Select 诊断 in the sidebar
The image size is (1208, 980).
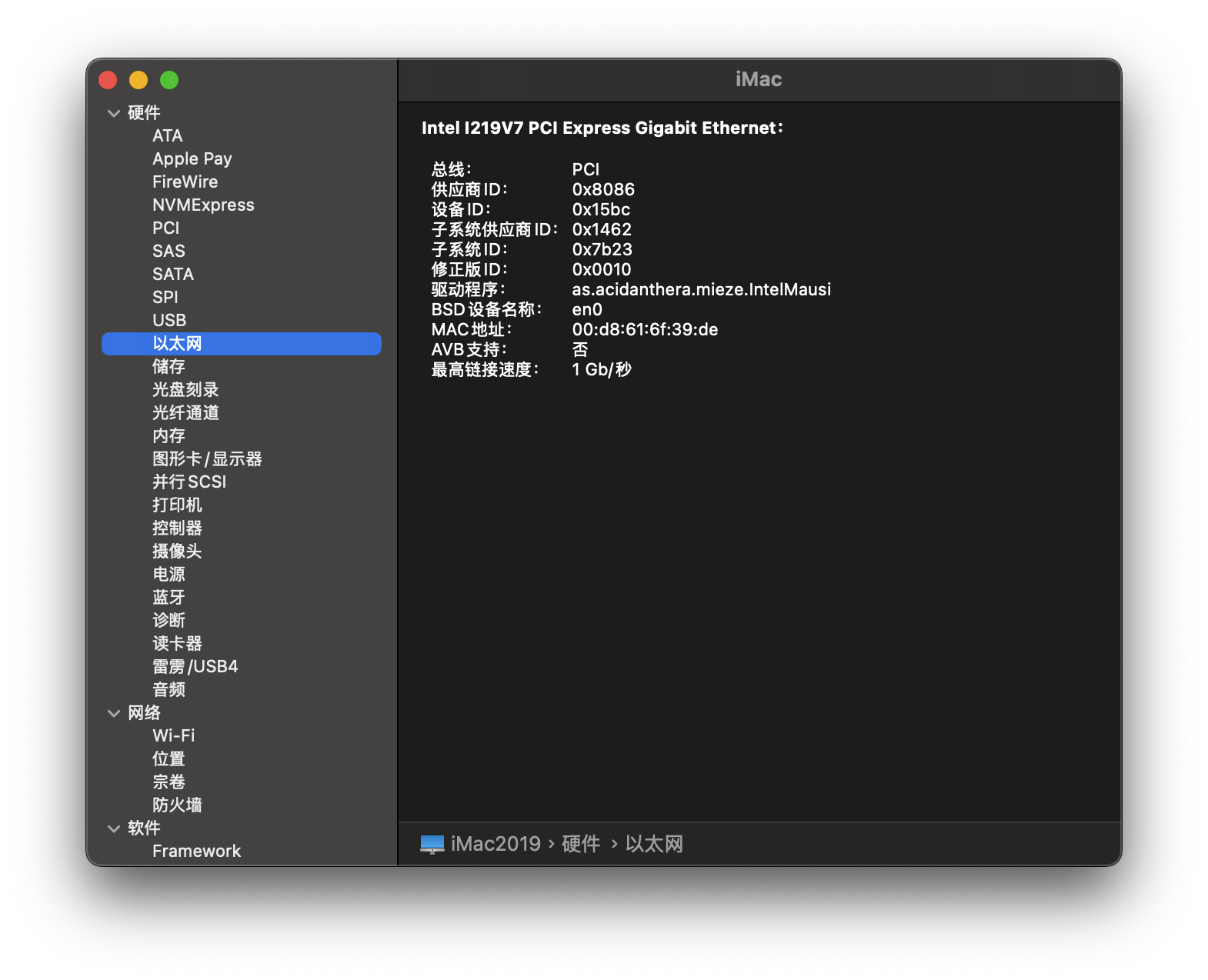click(x=242, y=621)
